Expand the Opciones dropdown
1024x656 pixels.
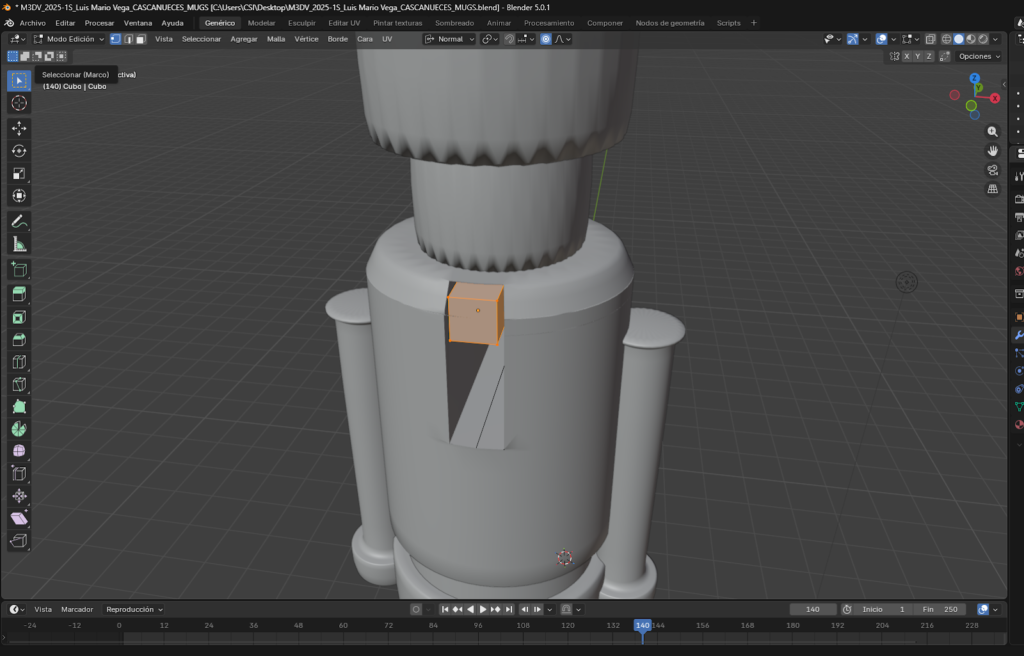click(x=977, y=56)
